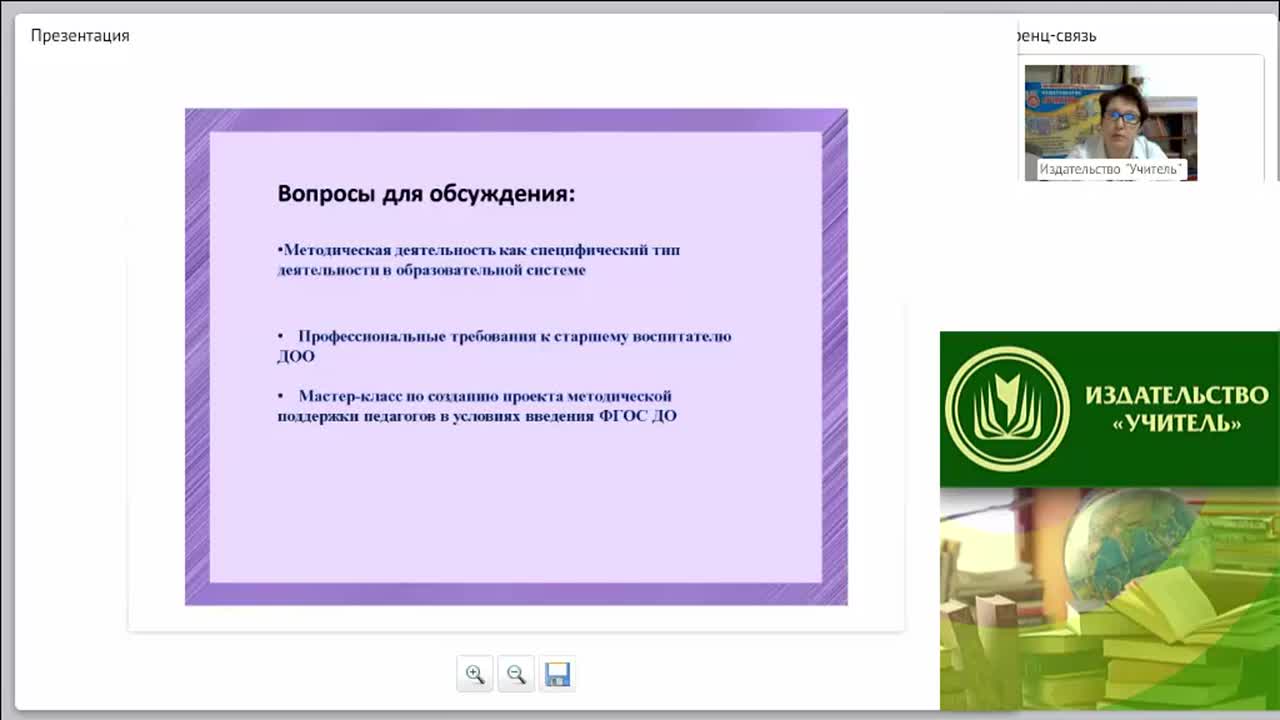1280x720 pixels.
Task: Select the Презентация panel title
Action: click(80, 35)
